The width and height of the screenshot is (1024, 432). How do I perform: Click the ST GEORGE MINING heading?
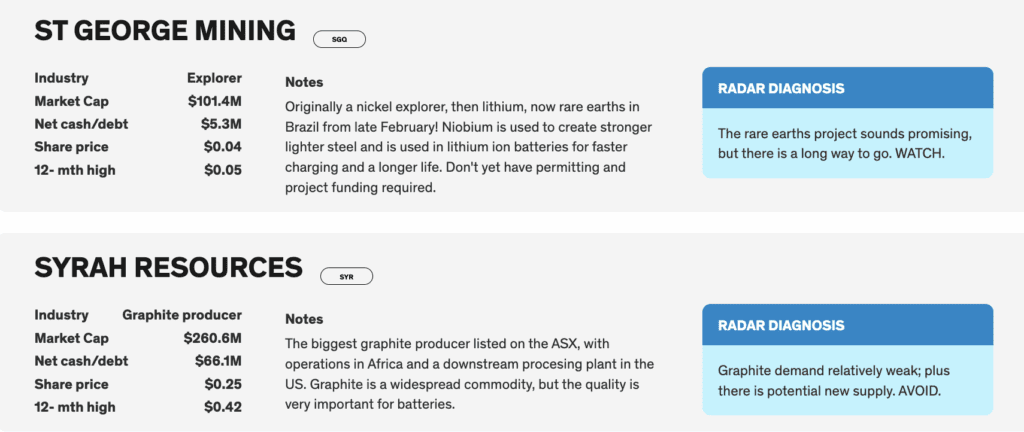click(x=165, y=31)
